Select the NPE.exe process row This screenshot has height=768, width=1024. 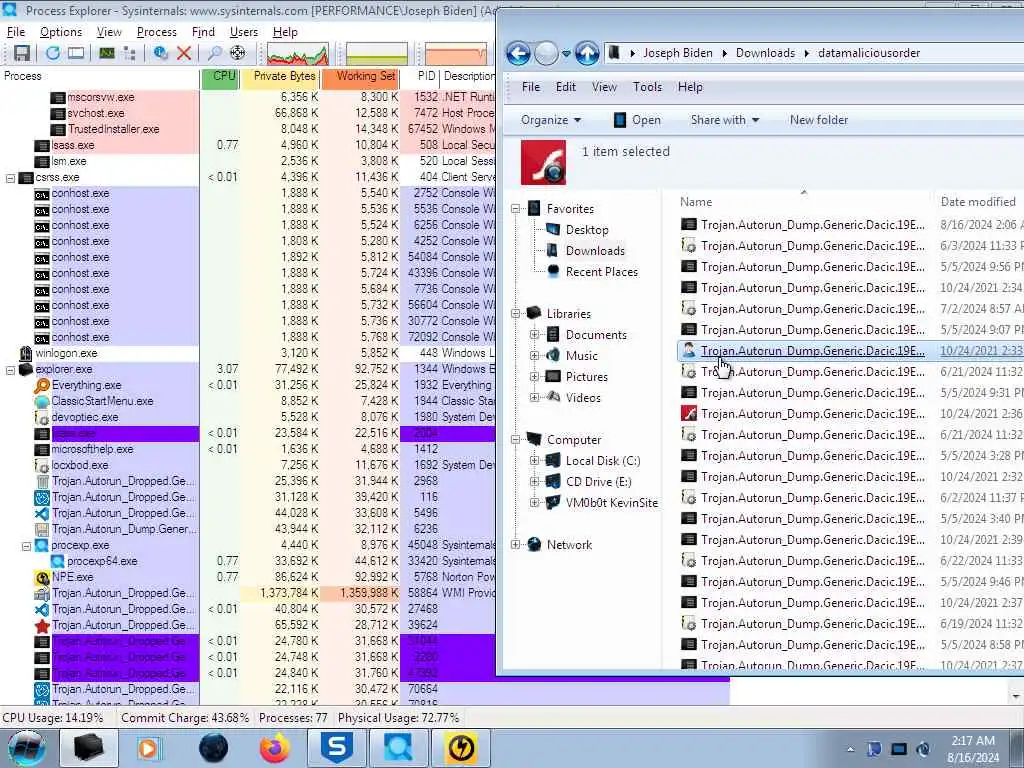pos(248,577)
